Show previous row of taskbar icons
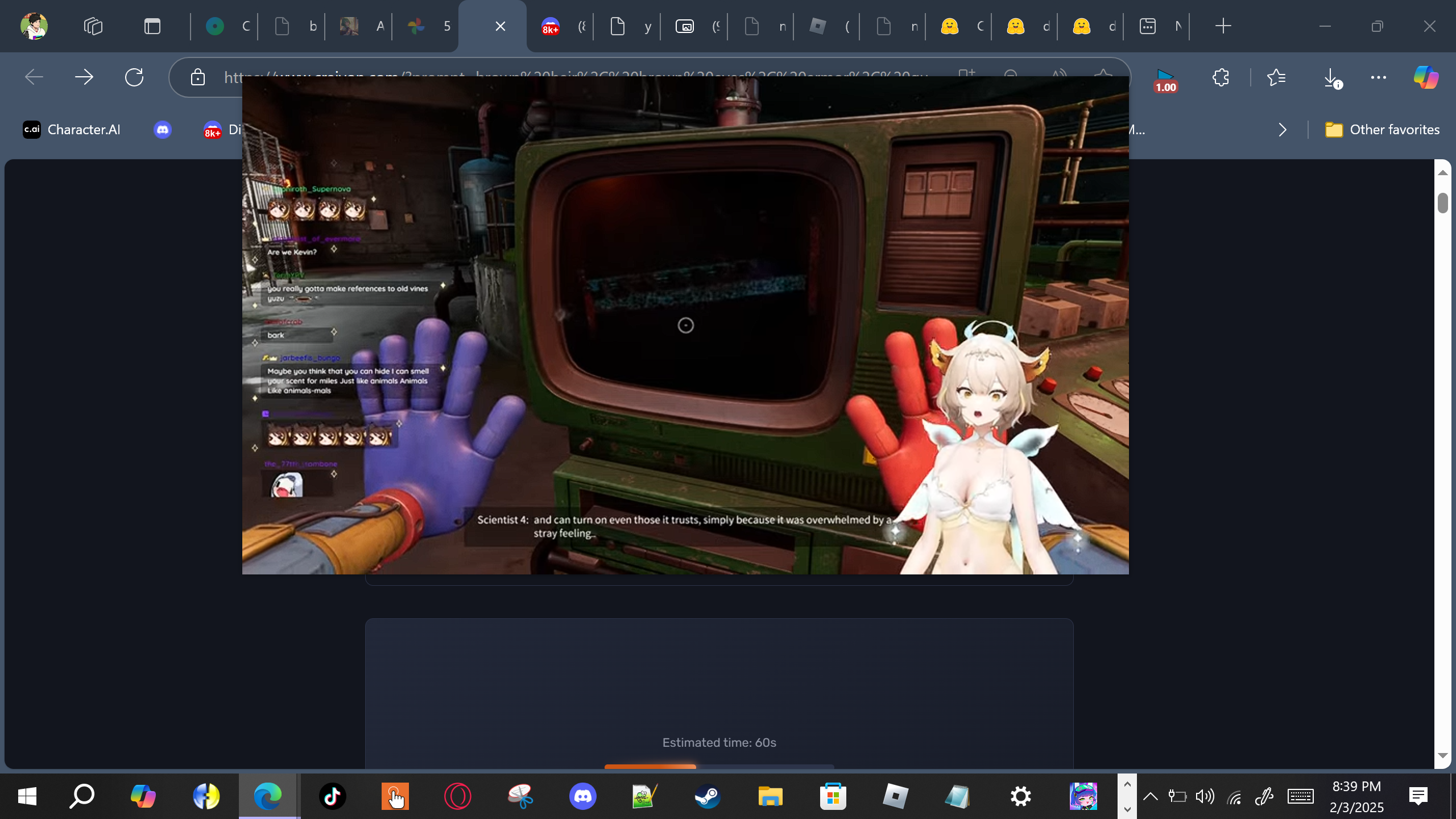The height and width of the screenshot is (819, 1456). [x=1127, y=784]
